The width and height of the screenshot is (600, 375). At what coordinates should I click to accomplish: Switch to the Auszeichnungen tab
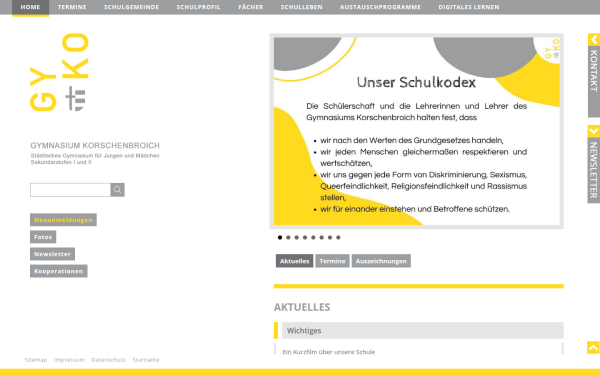click(x=381, y=261)
